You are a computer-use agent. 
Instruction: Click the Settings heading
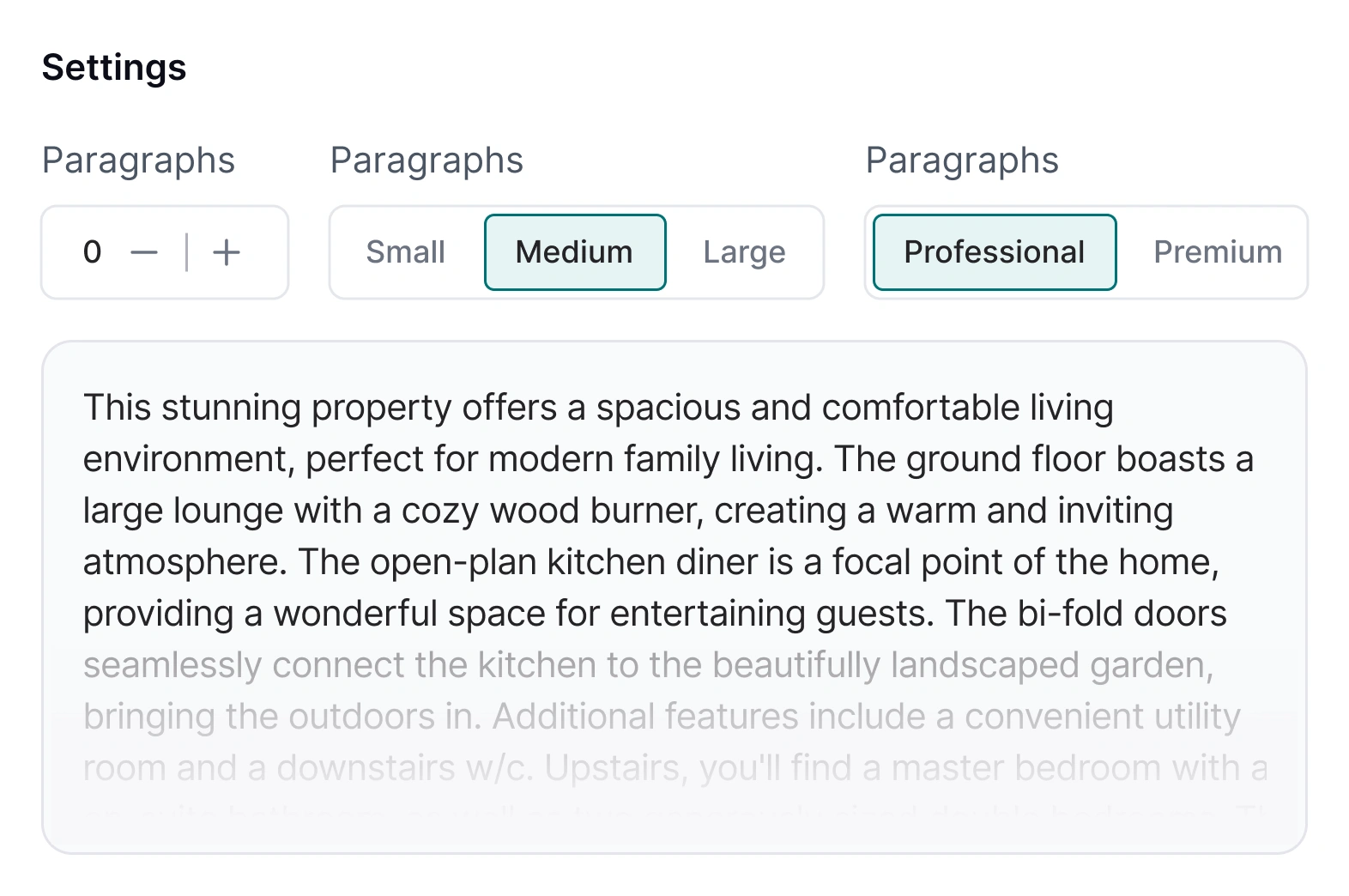[114, 68]
